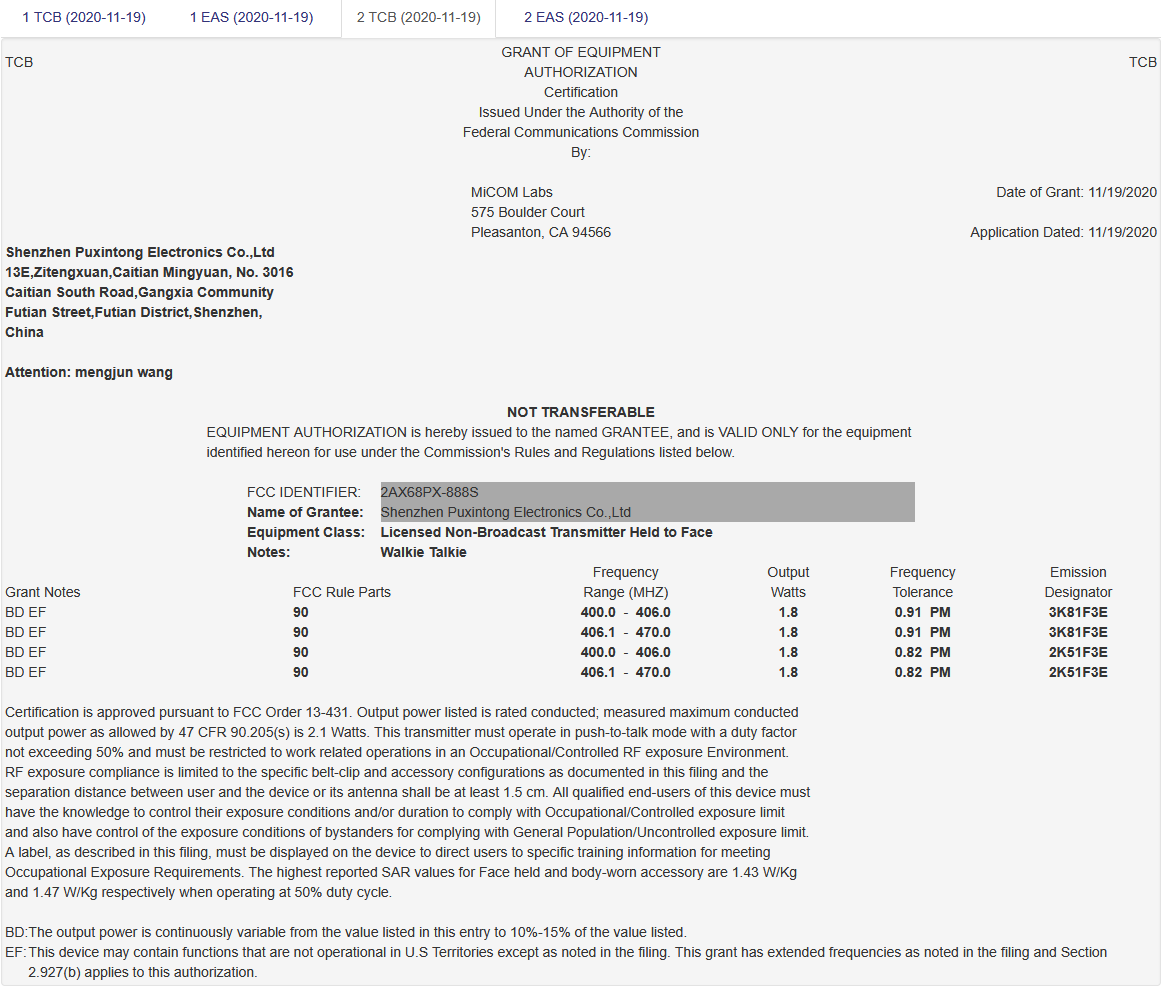1170x995 pixels.
Task: Click the Walkie Talkie notes value
Action: [423, 552]
